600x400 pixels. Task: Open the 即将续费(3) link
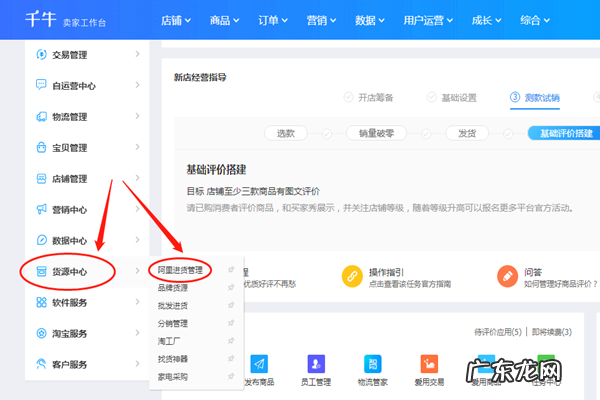(x=552, y=332)
